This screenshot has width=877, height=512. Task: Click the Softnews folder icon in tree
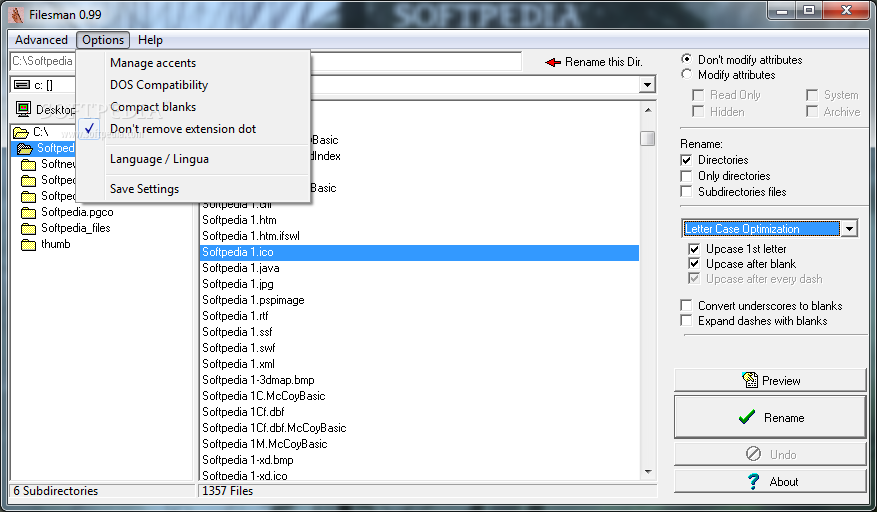[x=29, y=165]
